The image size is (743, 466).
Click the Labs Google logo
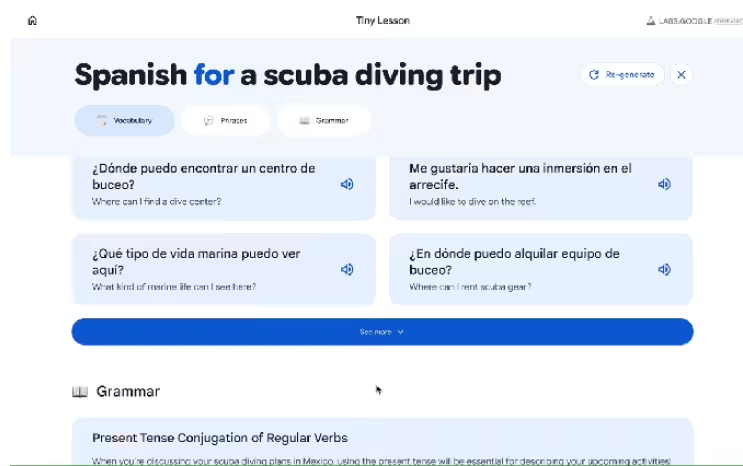click(x=691, y=21)
